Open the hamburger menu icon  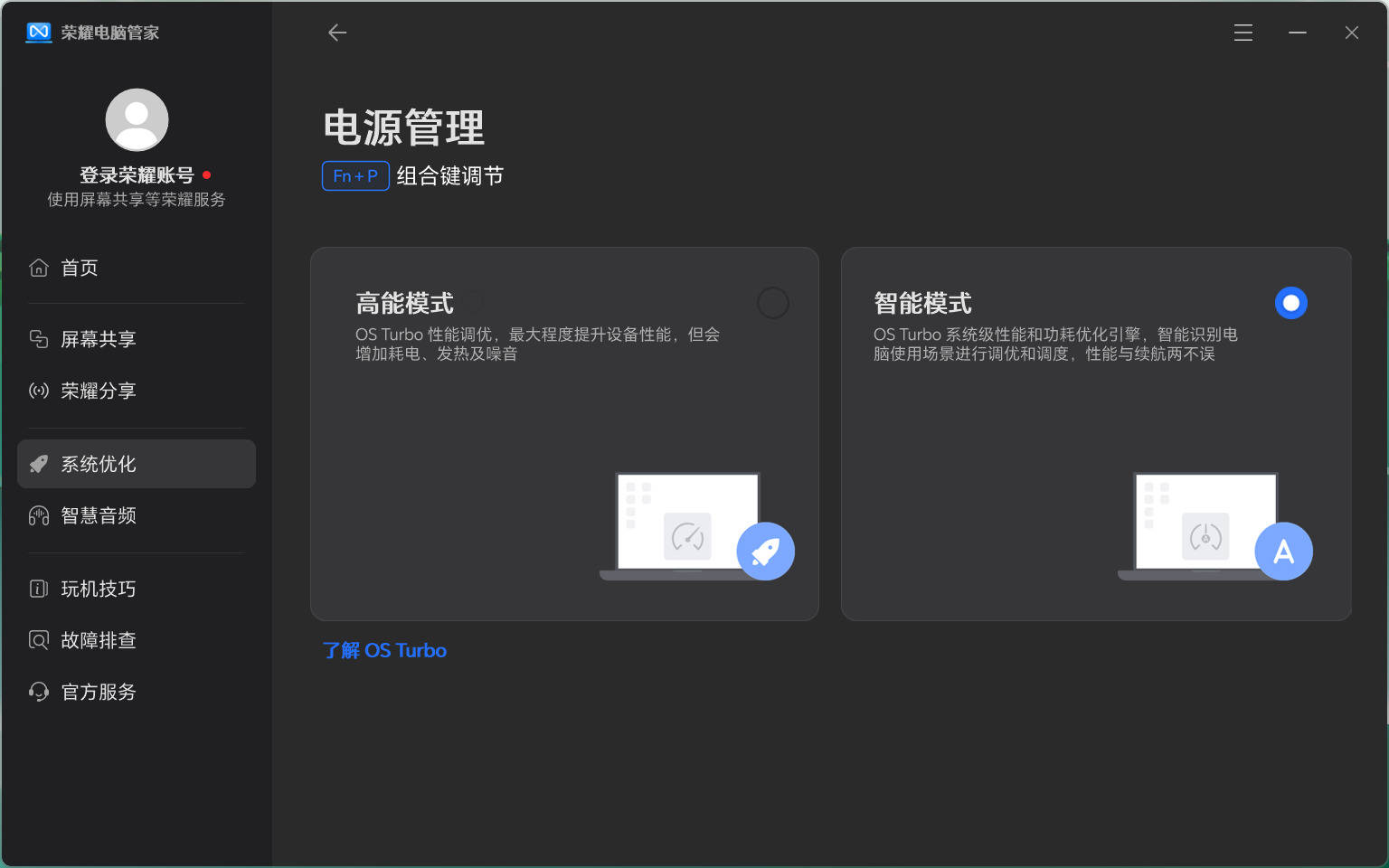tap(1243, 33)
